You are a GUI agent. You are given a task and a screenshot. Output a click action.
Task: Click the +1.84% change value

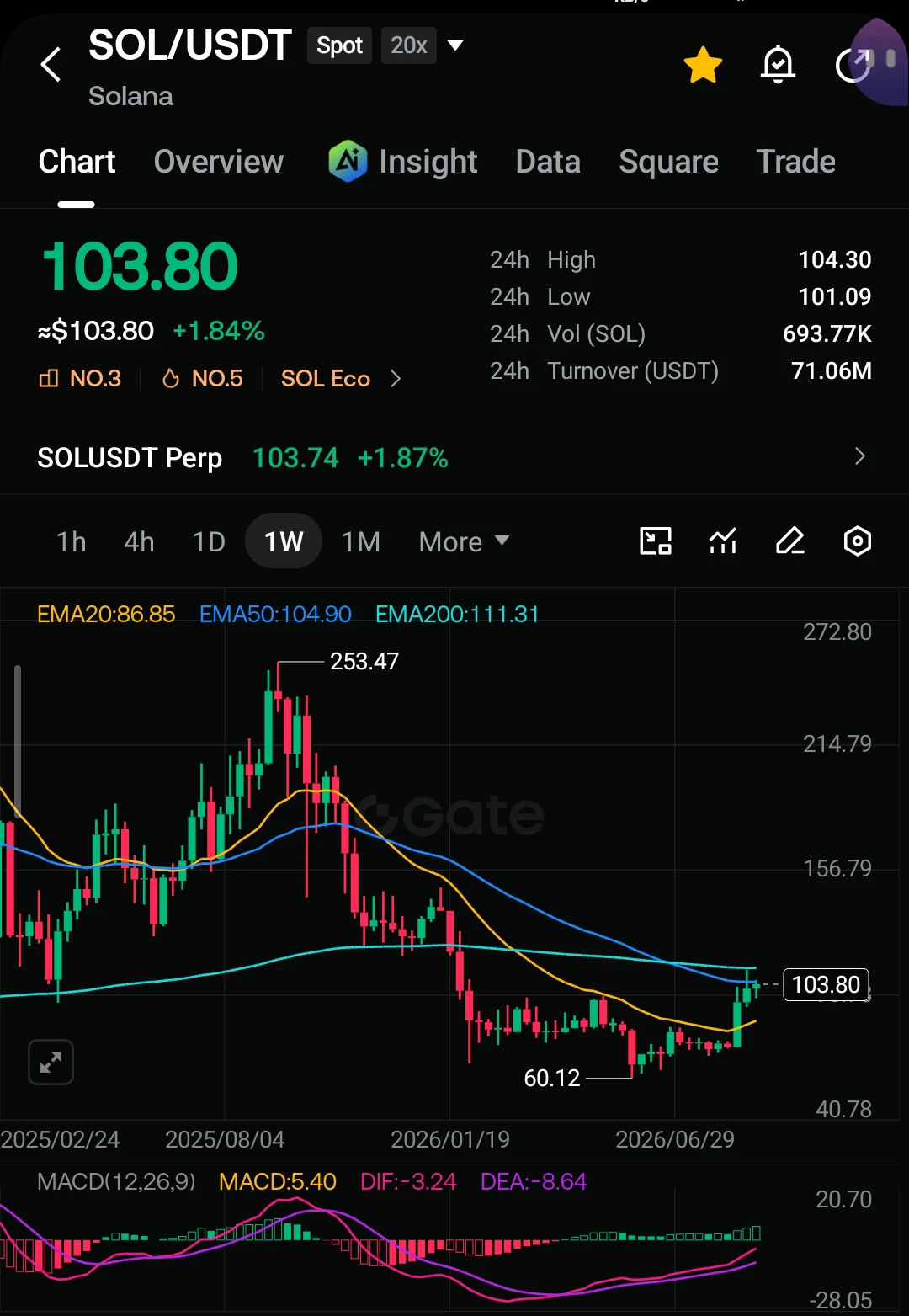(219, 331)
